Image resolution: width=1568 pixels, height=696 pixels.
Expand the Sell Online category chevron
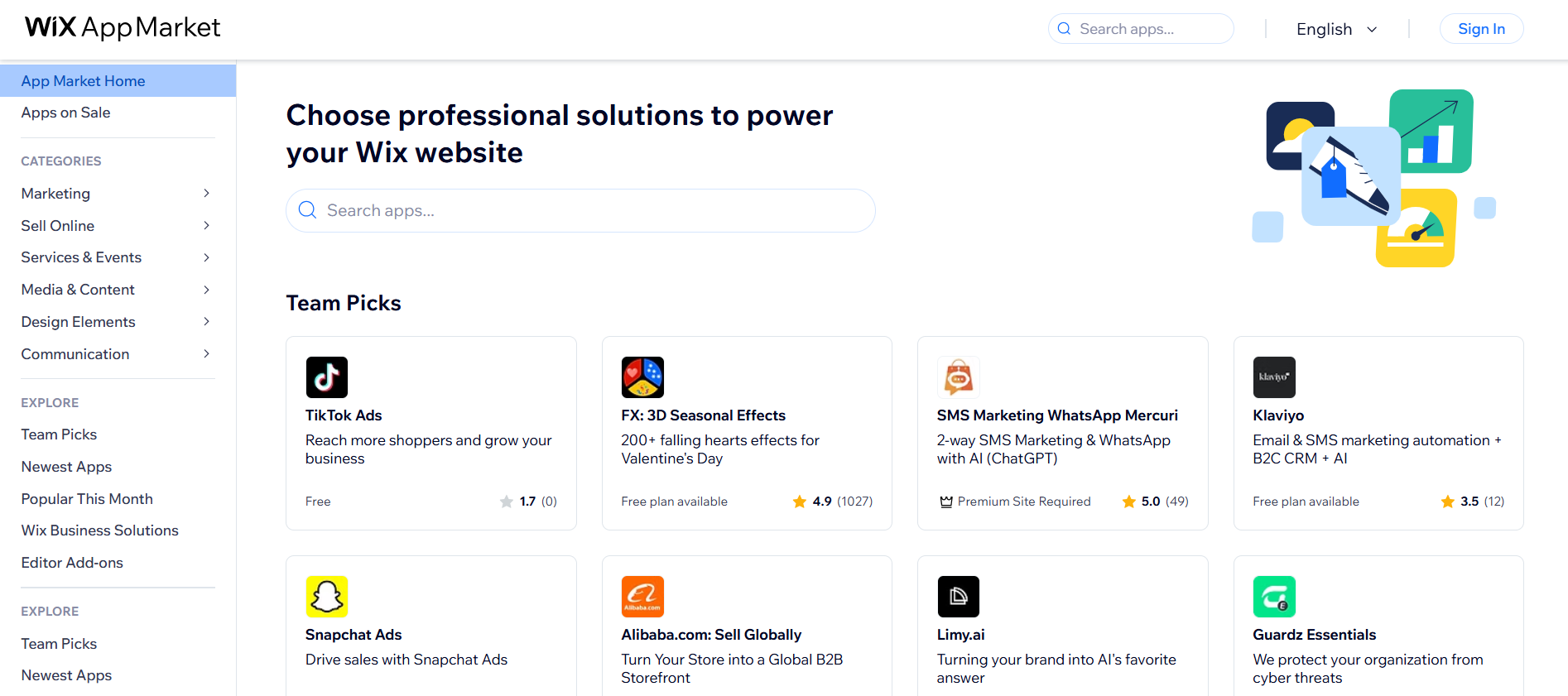pyautogui.click(x=206, y=225)
